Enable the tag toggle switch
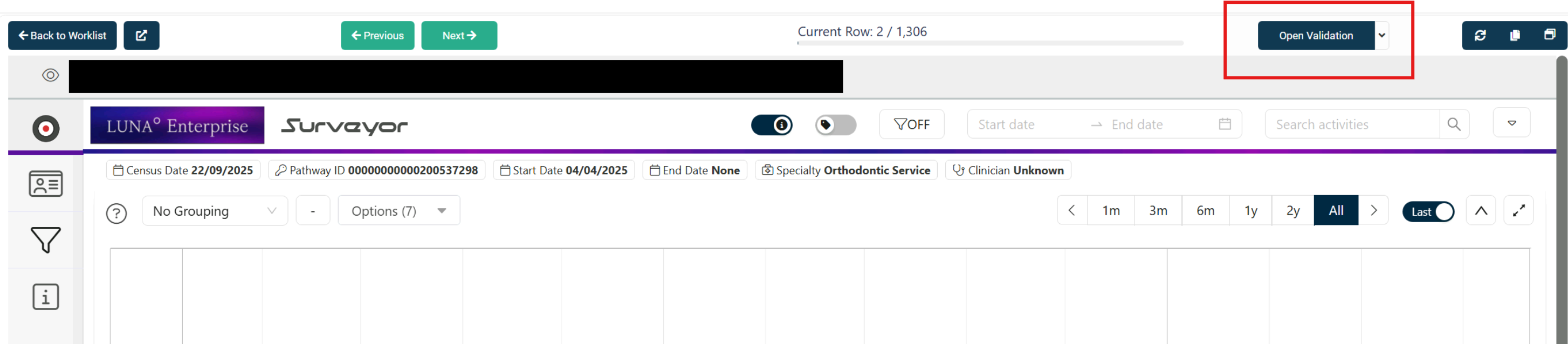 pyautogui.click(x=835, y=125)
